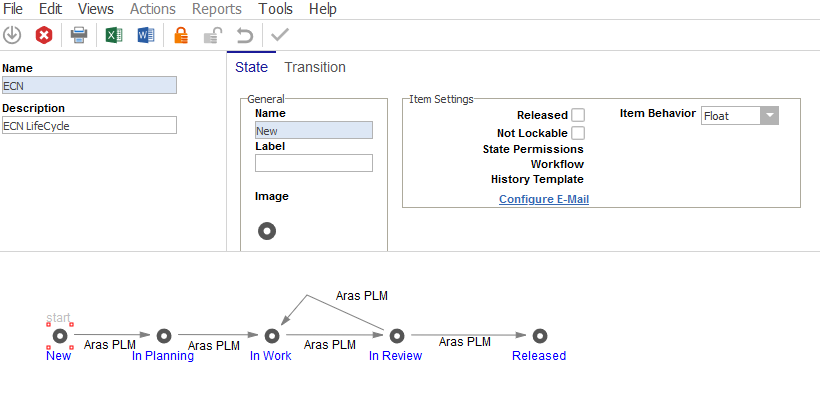Open the Item Behavior dropdown
This screenshot has height=417, width=820.
click(769, 116)
